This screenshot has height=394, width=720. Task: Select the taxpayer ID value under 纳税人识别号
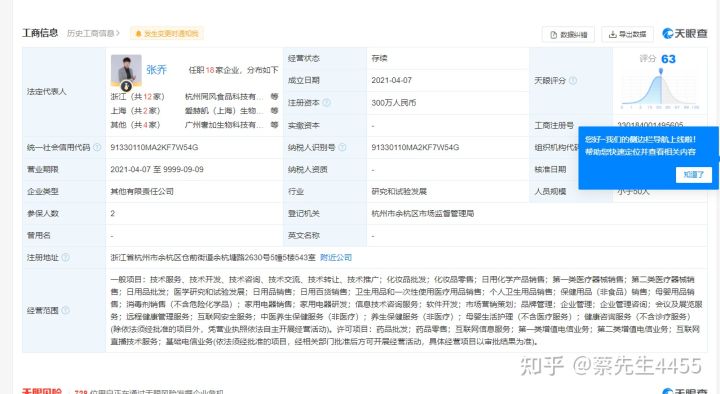415,147
